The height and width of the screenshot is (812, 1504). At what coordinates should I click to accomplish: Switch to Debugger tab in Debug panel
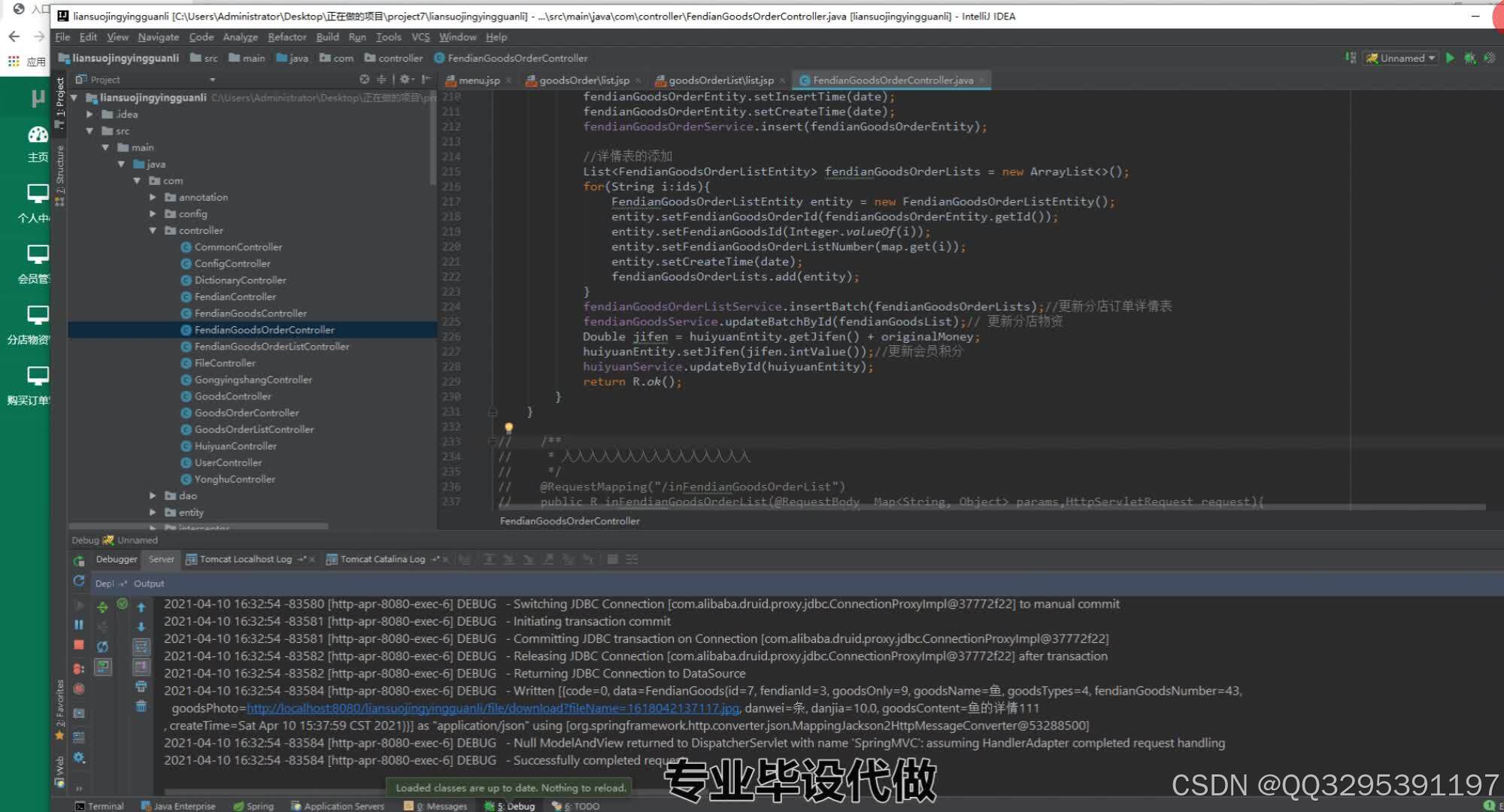point(116,559)
